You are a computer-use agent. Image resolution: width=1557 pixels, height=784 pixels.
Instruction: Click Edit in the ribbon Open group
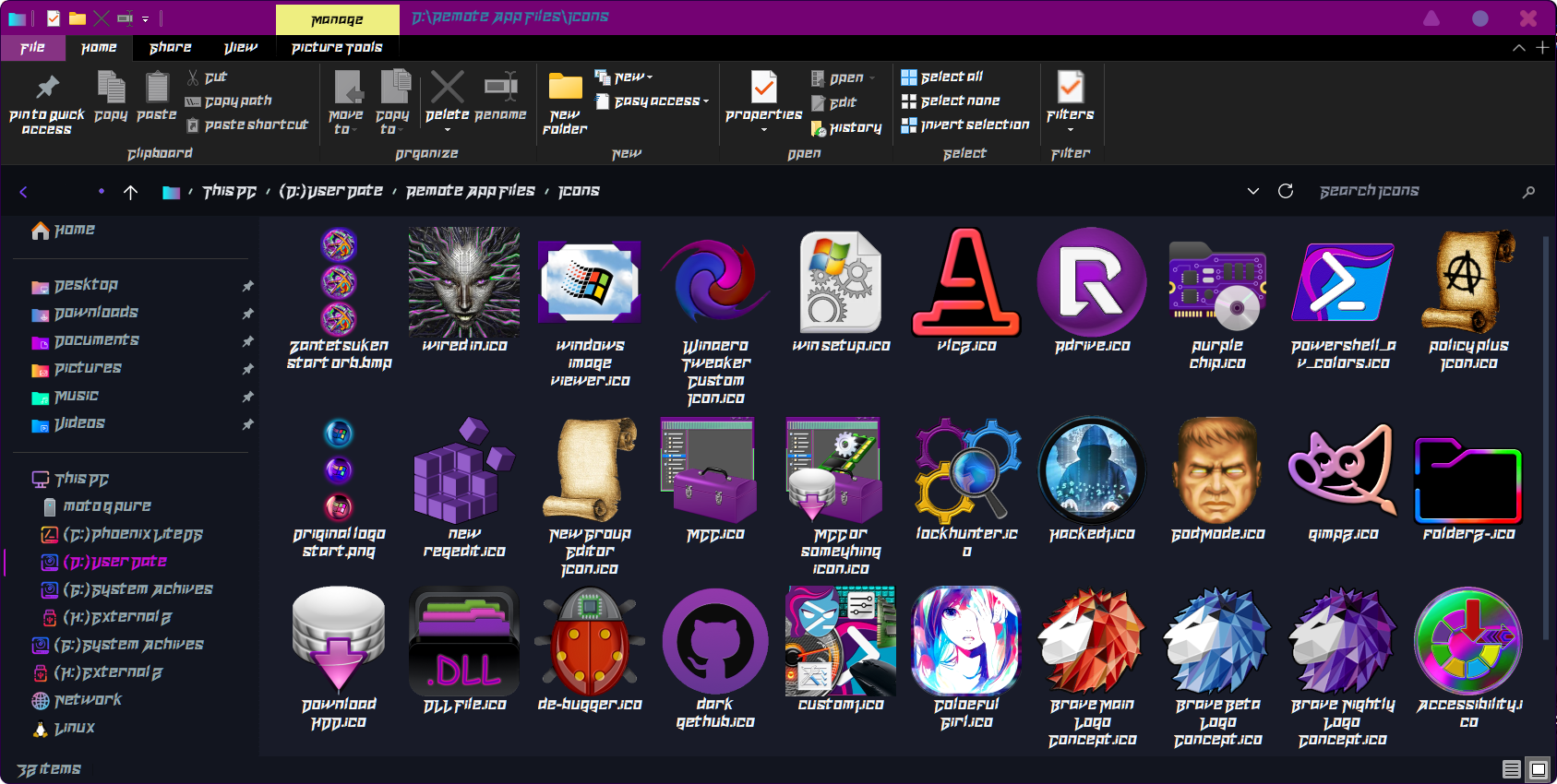[833, 102]
